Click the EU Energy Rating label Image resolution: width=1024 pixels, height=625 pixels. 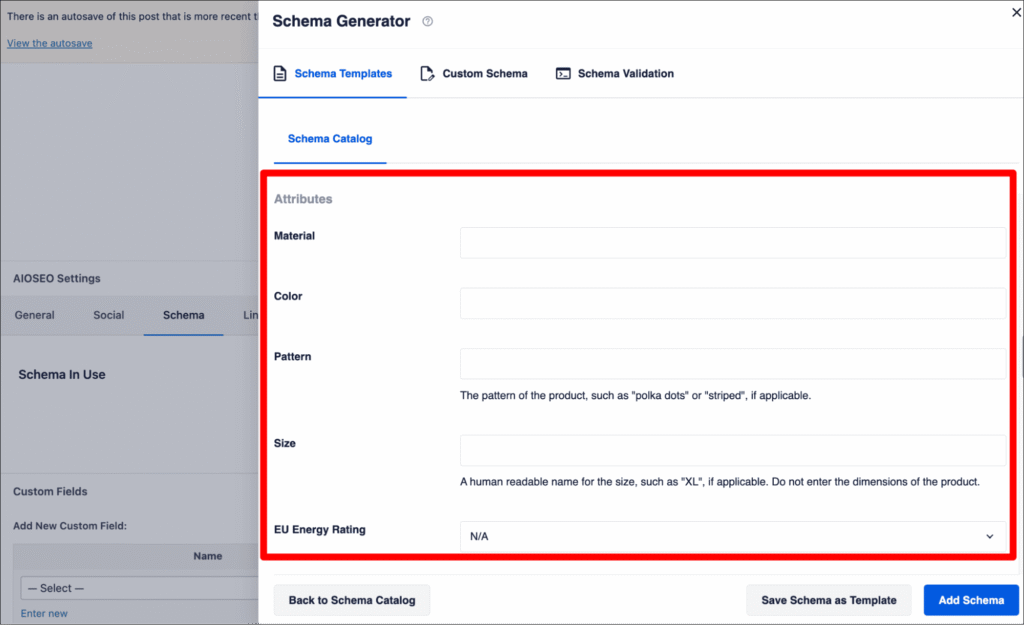click(319, 530)
